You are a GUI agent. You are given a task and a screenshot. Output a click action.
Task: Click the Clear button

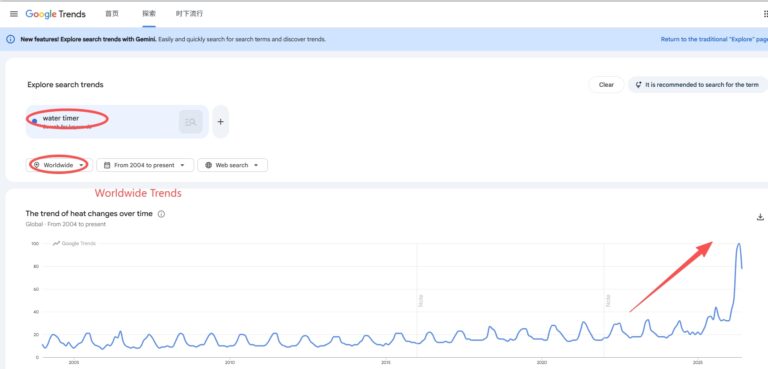pos(606,85)
